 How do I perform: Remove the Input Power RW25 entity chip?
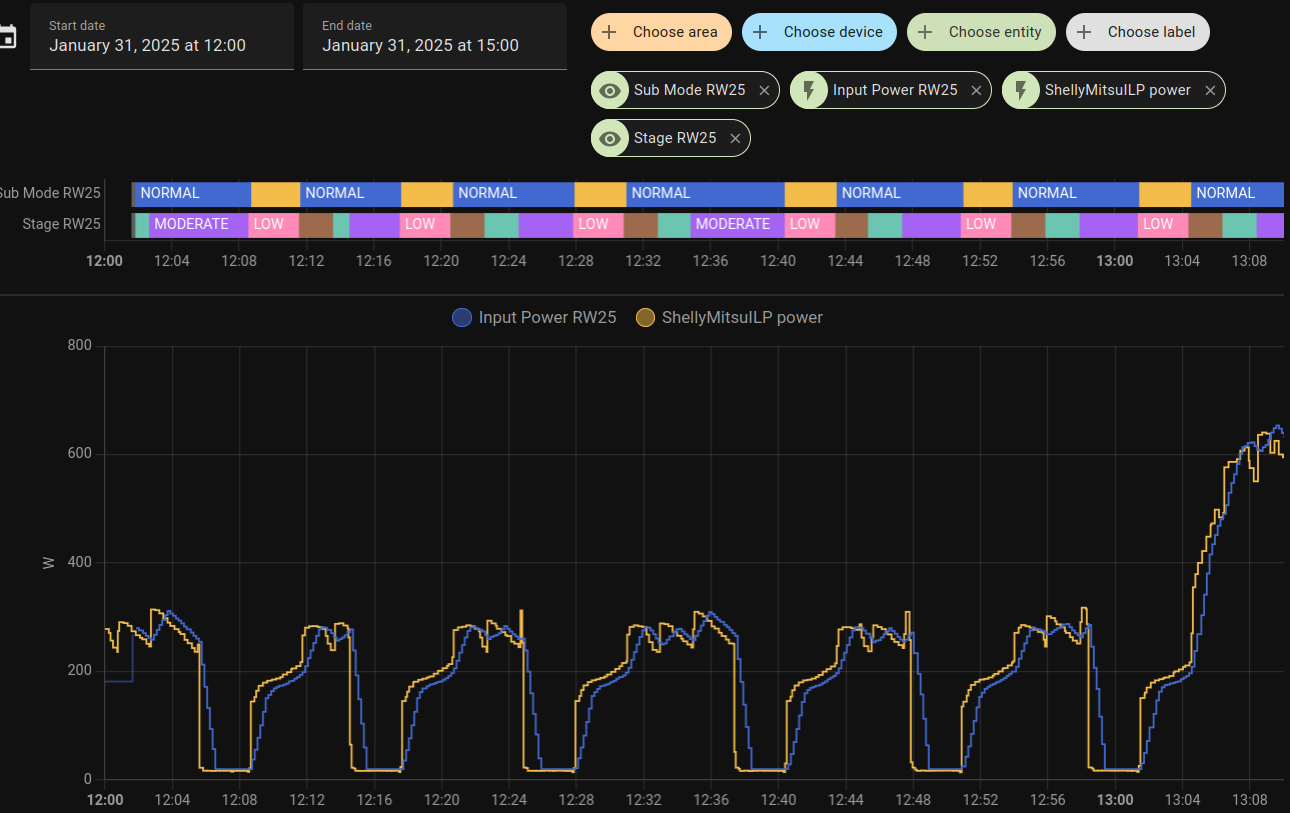click(x=976, y=90)
